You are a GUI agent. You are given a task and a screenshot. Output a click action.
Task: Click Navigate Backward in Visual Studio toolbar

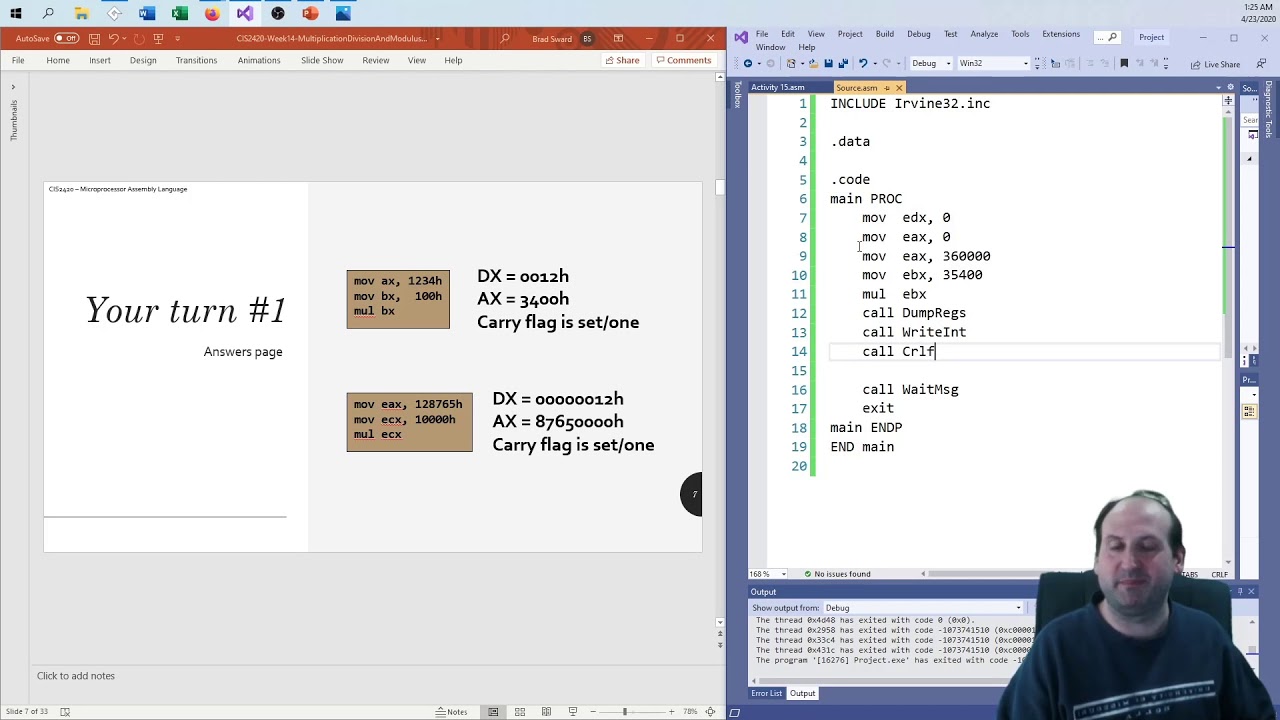click(748, 63)
